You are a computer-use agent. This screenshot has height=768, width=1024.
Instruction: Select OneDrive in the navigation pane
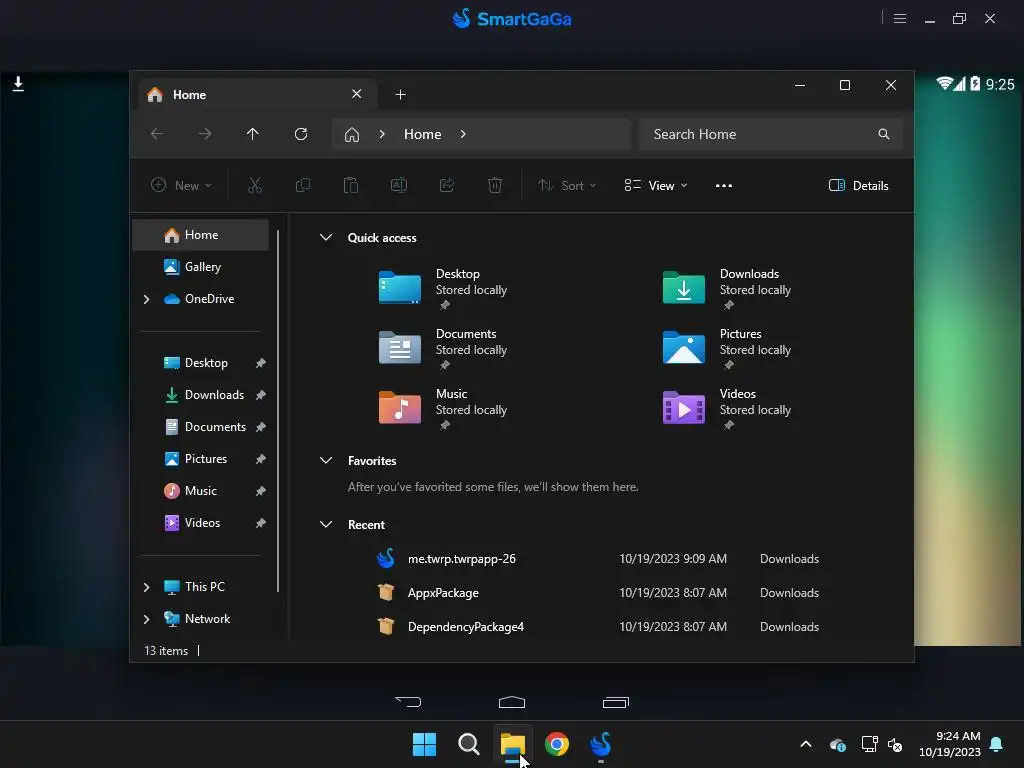point(200,298)
